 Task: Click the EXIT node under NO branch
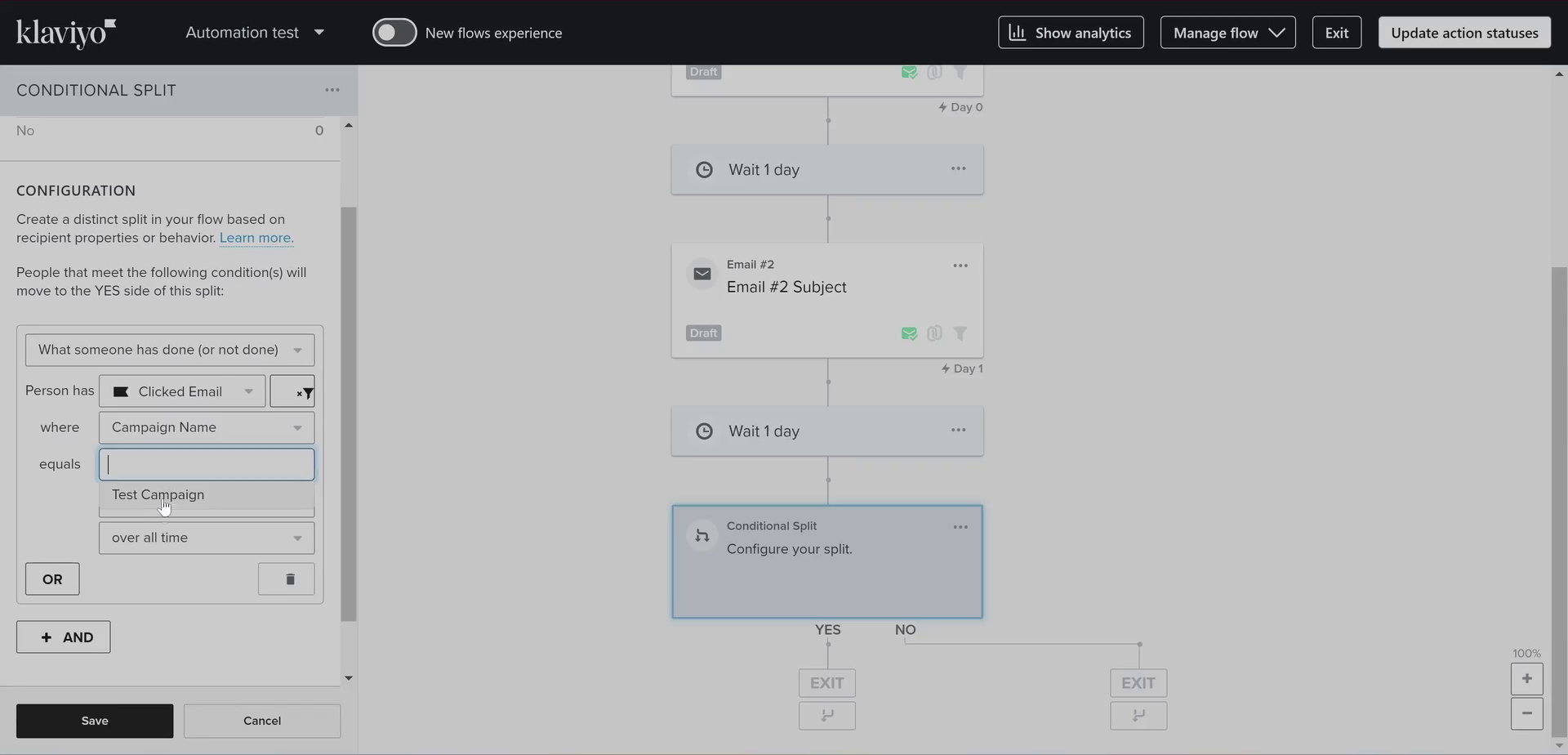pyautogui.click(x=1138, y=683)
